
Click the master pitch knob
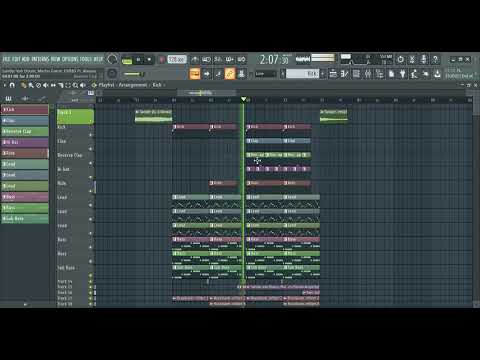pyautogui.click(x=112, y=74)
